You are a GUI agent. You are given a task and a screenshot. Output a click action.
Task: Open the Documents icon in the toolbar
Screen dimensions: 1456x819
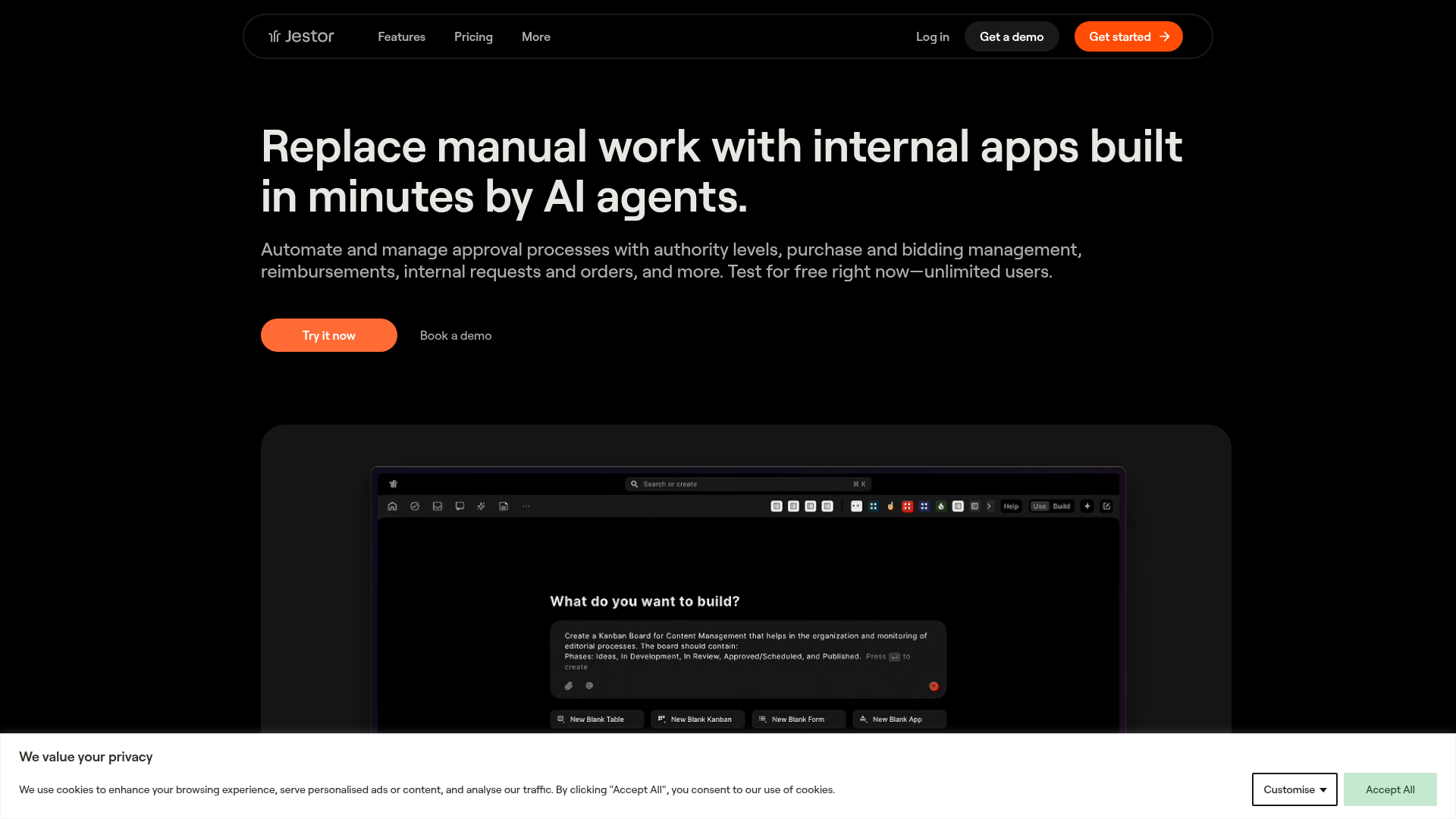click(x=504, y=506)
